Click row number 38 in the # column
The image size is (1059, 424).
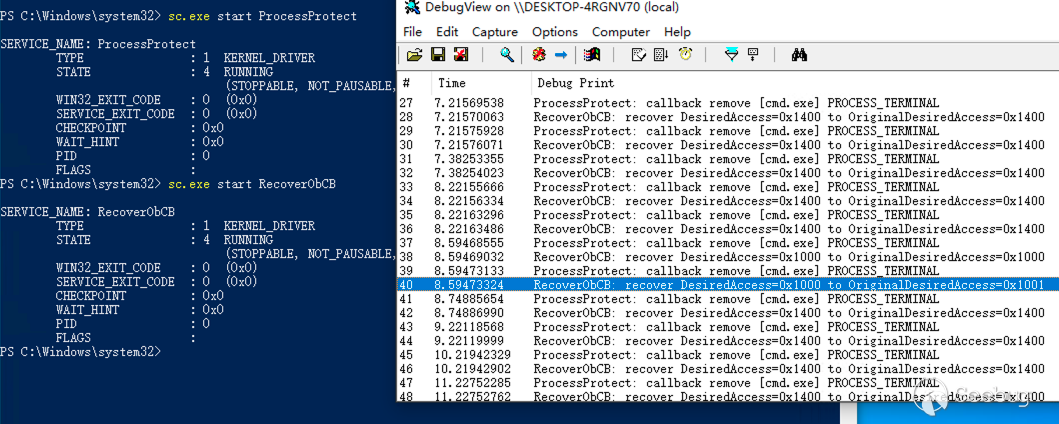tap(406, 257)
